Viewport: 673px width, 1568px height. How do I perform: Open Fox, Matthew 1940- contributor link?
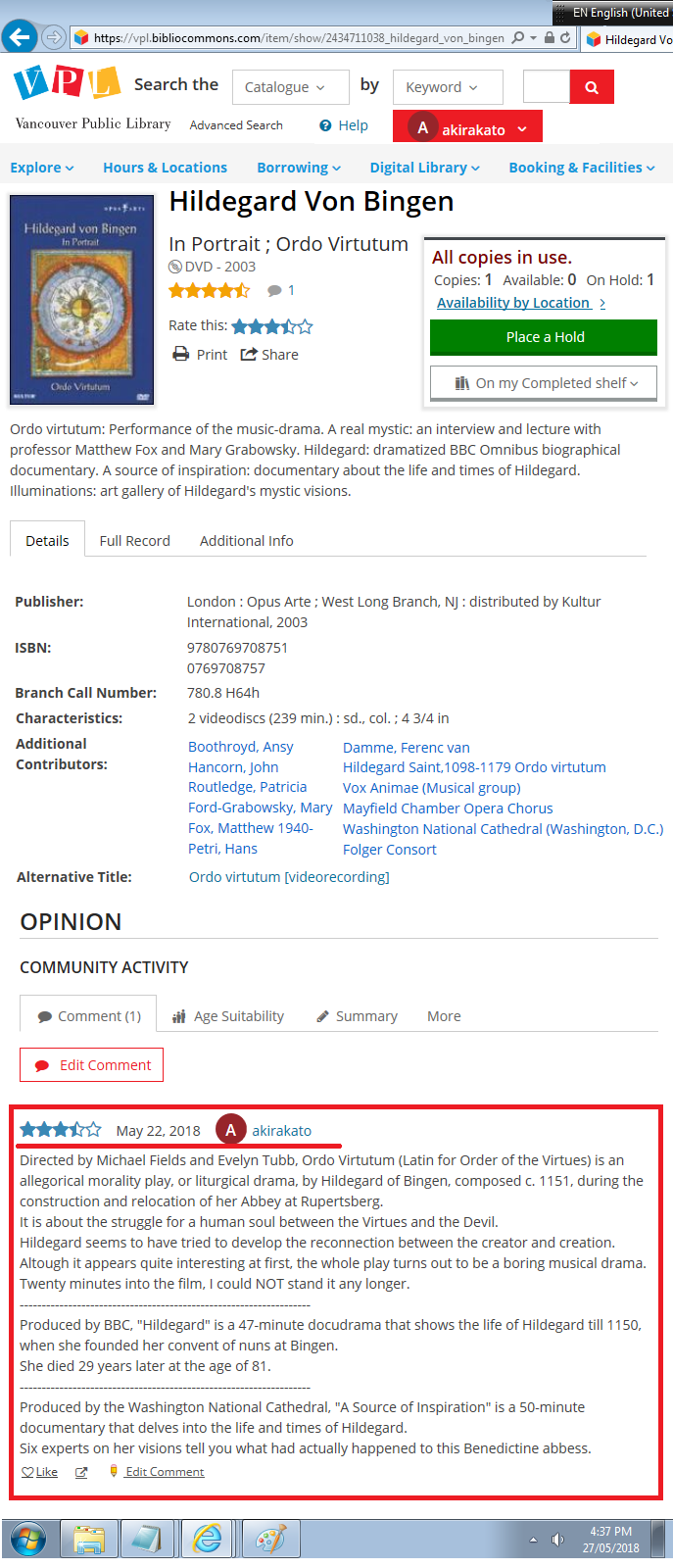point(251,828)
